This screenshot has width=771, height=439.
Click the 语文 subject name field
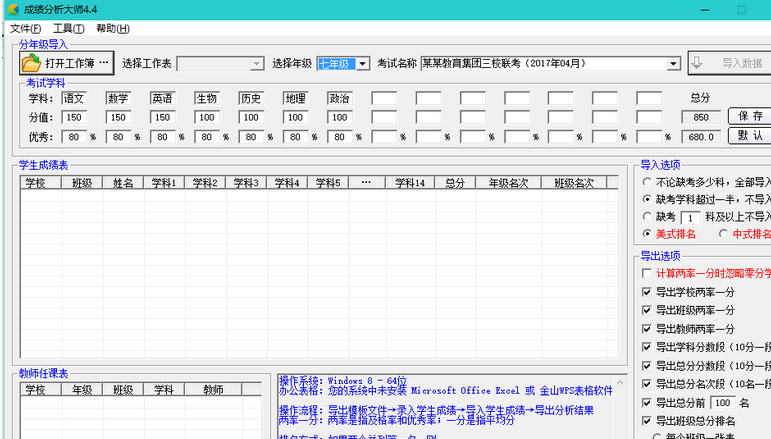(74, 98)
